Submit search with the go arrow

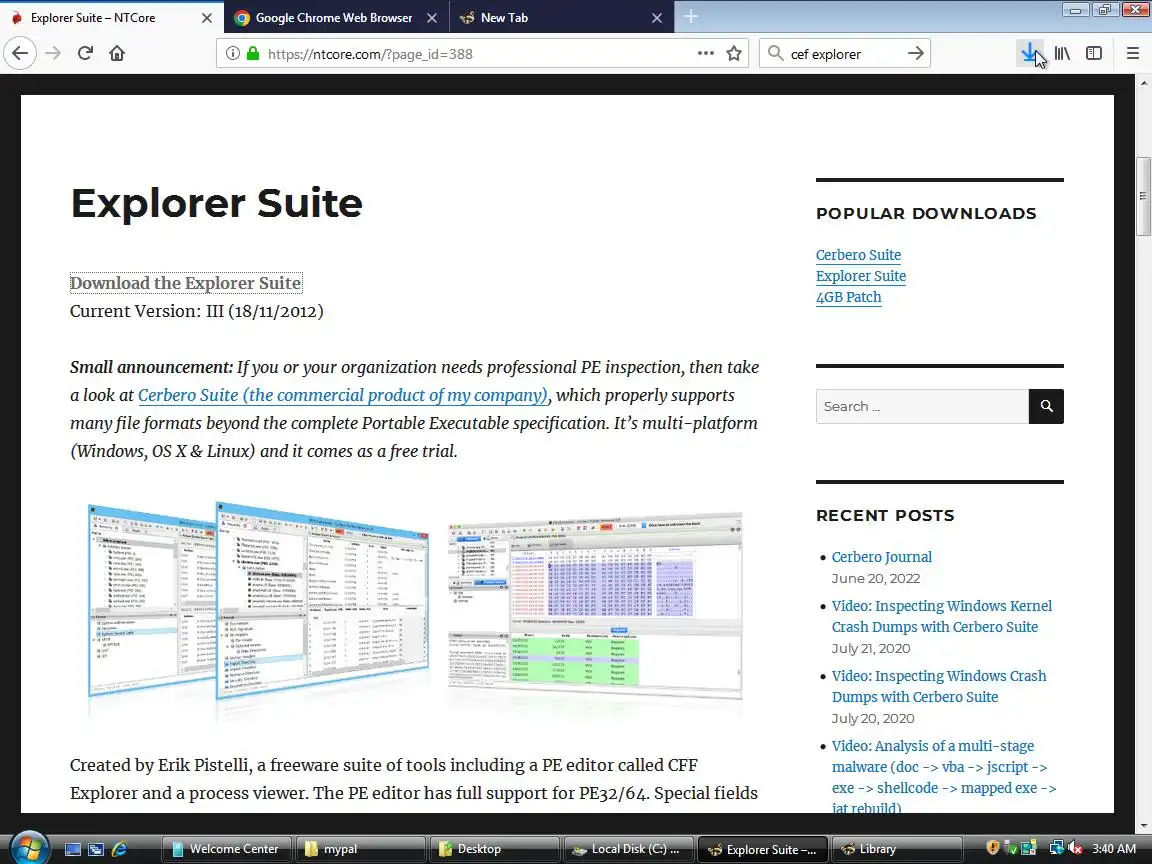tap(915, 53)
